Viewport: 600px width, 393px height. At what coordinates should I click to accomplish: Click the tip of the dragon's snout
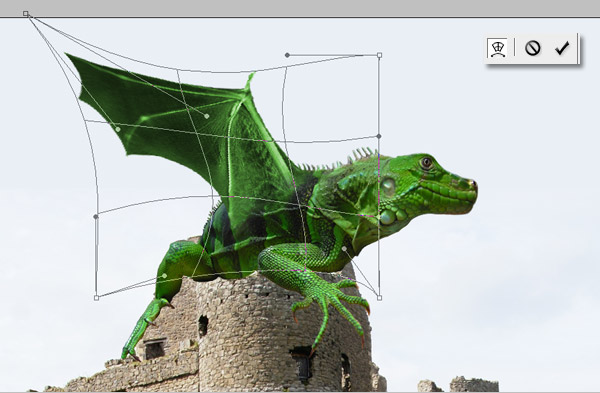point(473,186)
